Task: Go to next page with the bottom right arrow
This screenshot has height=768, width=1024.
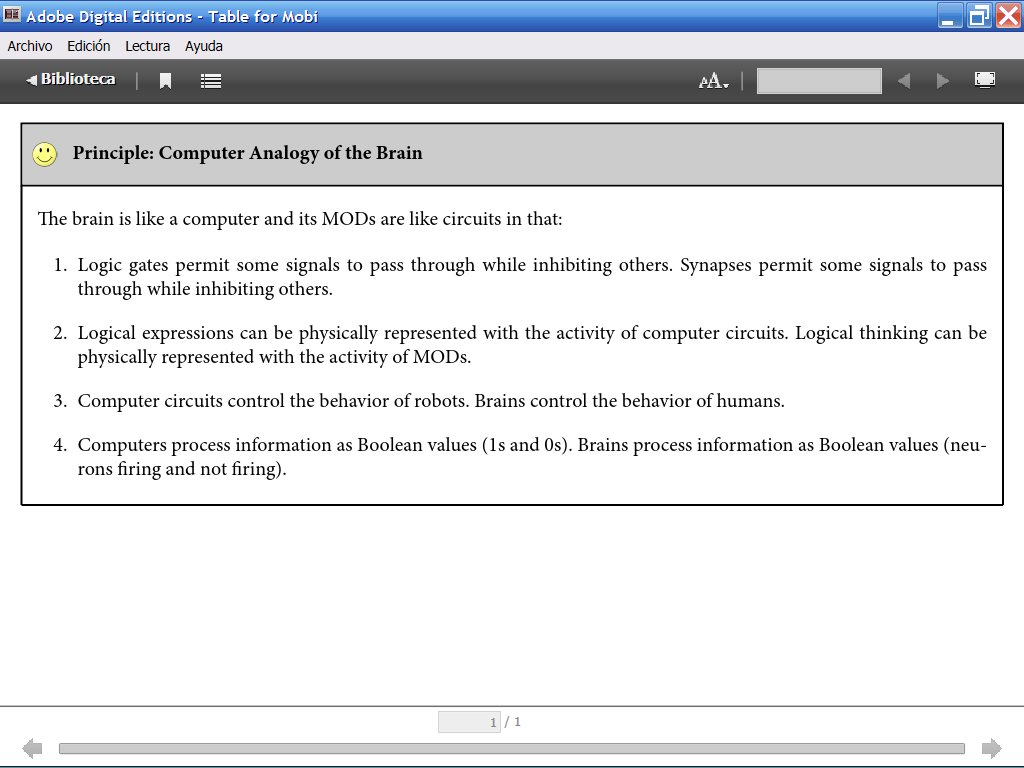Action: pyautogui.click(x=991, y=748)
